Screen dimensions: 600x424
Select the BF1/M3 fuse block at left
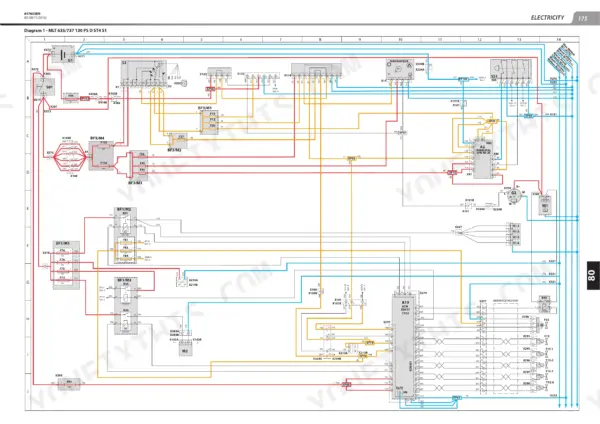[66, 265]
